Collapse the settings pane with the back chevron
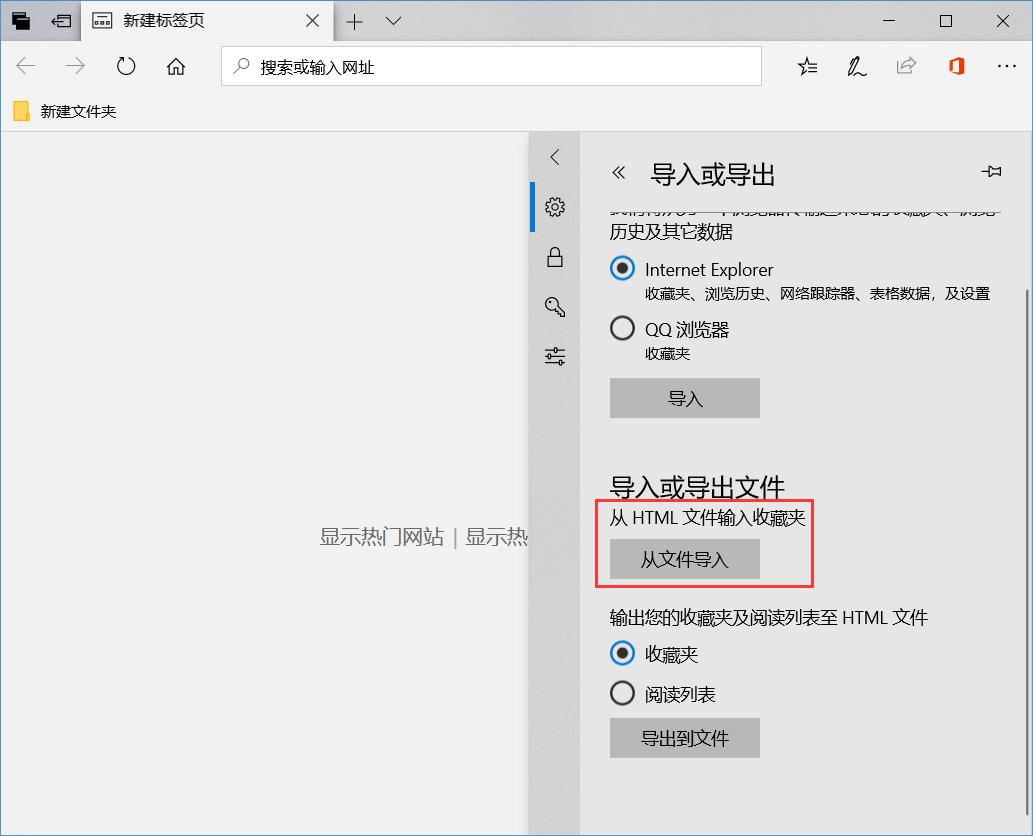Image resolution: width=1033 pixels, height=836 pixels. (x=555, y=157)
